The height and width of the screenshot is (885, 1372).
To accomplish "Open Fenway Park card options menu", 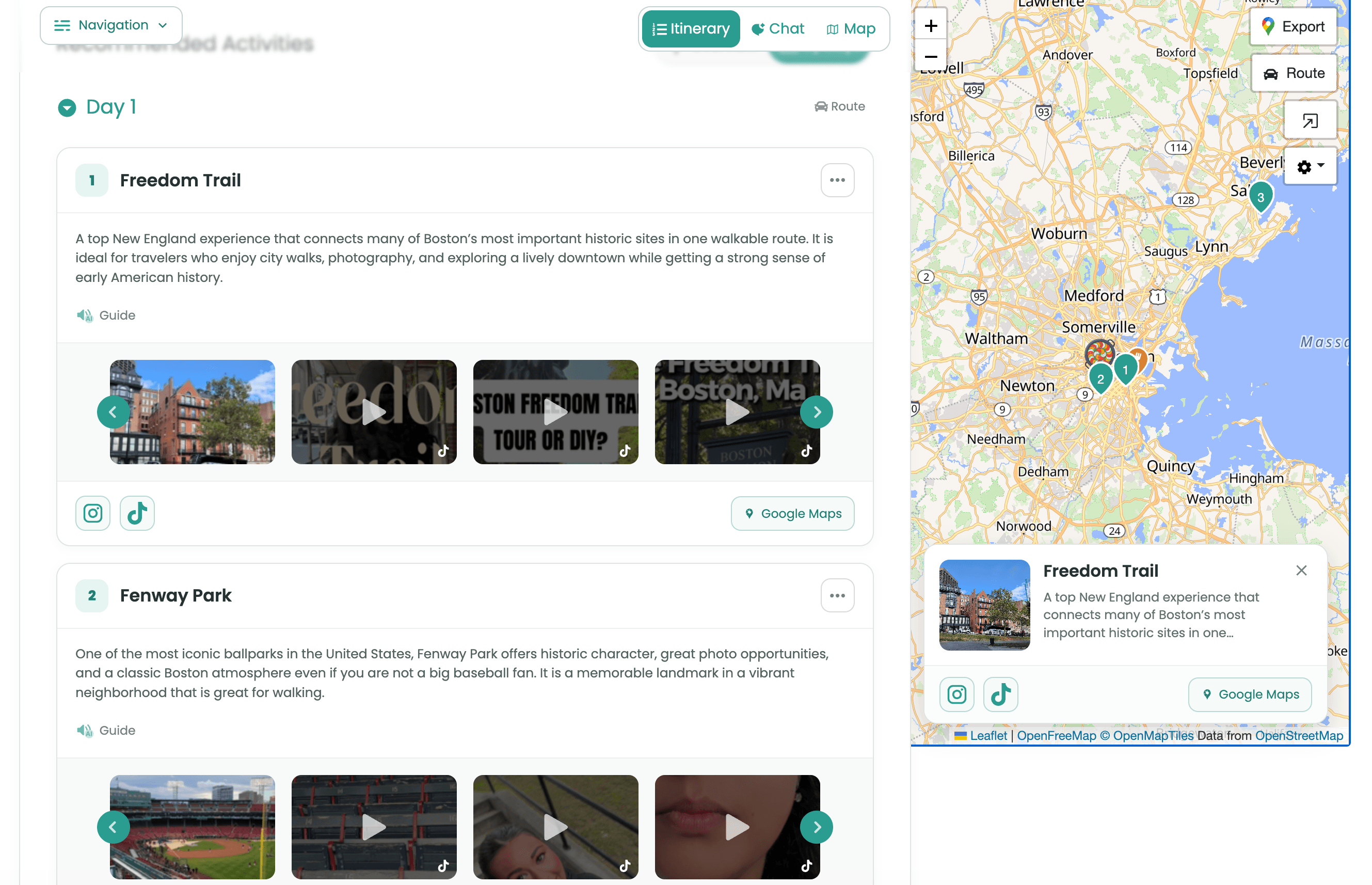I will point(837,595).
